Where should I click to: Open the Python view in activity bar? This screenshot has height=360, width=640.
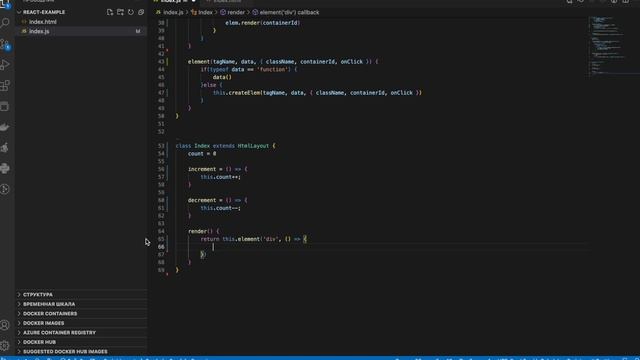(x=5, y=168)
